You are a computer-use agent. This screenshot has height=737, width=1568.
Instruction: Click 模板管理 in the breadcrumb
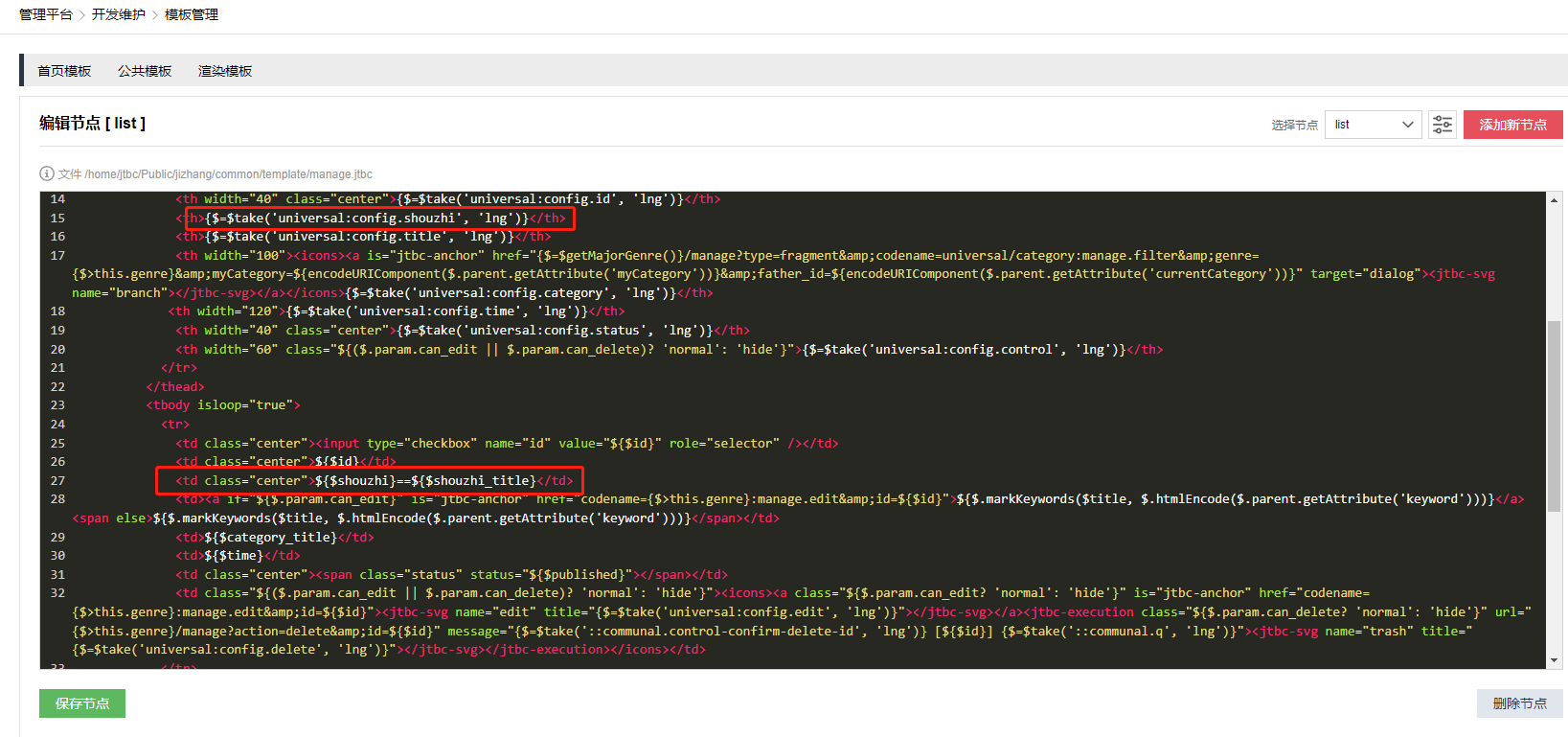point(192,14)
